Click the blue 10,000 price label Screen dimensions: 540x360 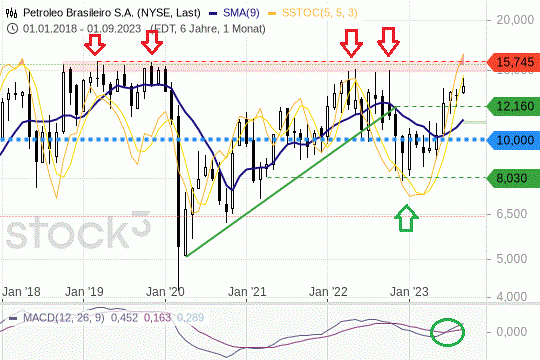point(513,140)
